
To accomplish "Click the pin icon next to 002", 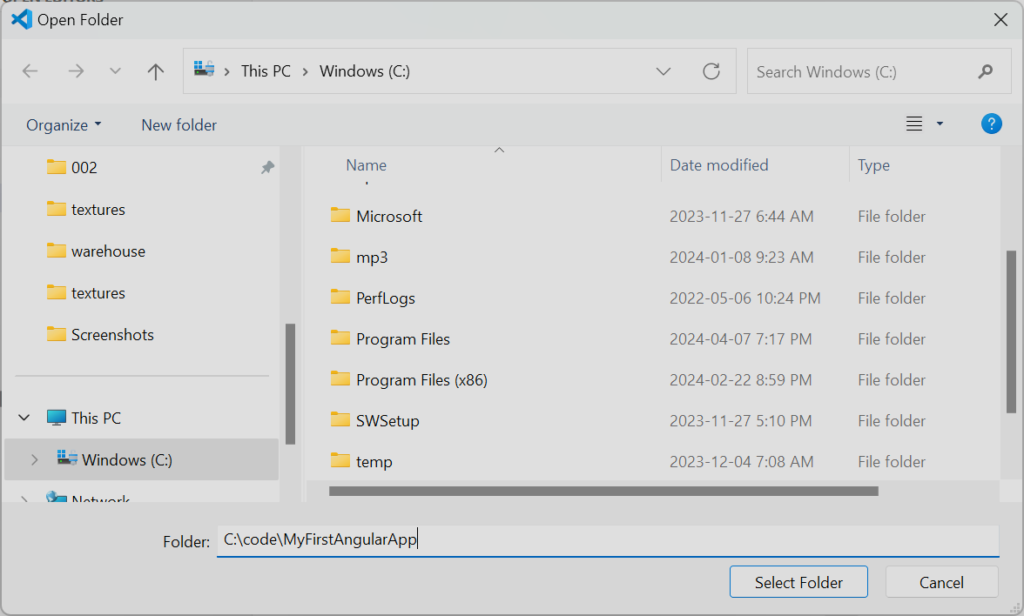I will [x=267, y=168].
